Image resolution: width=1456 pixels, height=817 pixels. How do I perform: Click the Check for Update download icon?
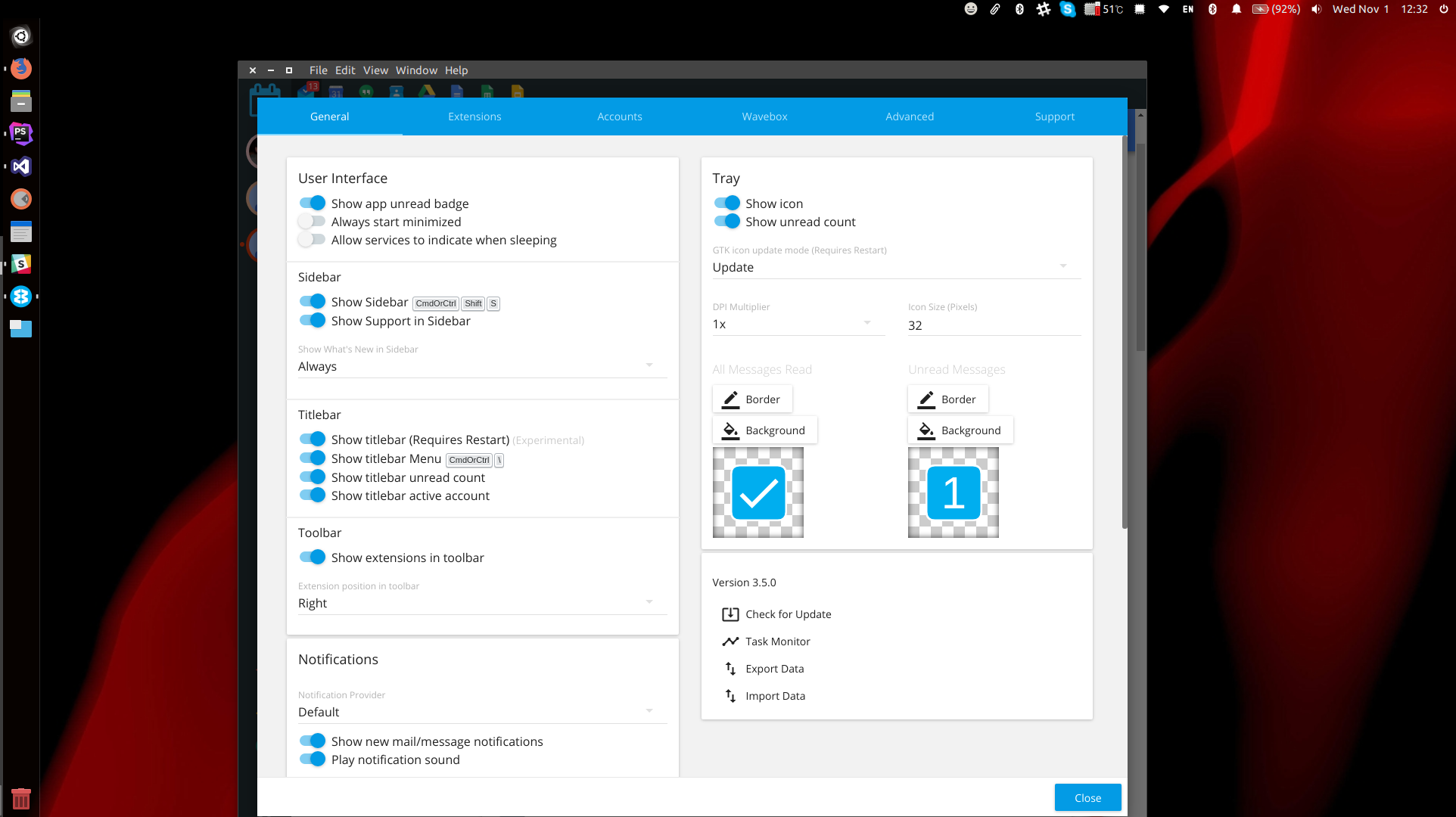pos(730,614)
